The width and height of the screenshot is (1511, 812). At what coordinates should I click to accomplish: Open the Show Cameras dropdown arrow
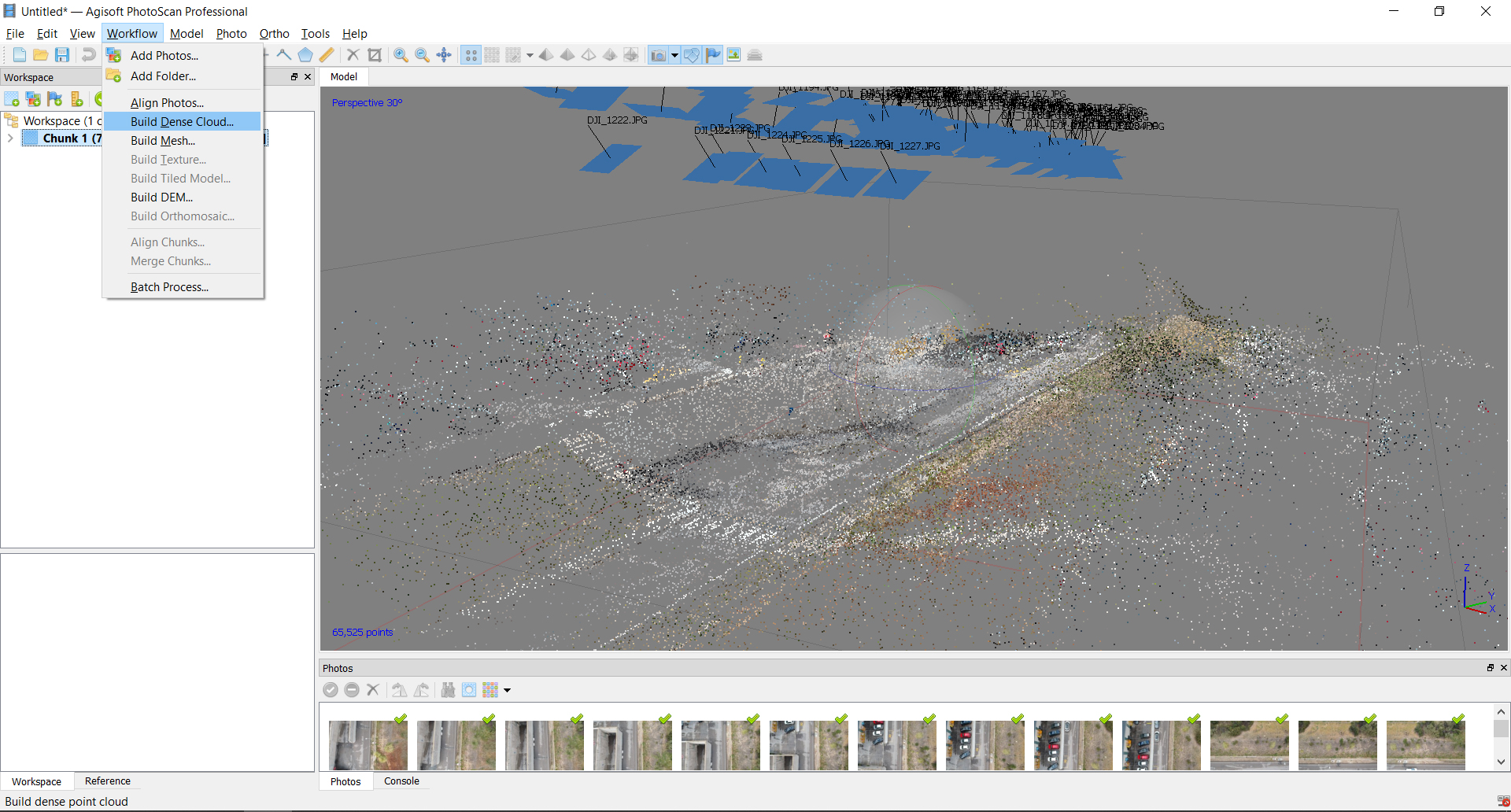674,55
